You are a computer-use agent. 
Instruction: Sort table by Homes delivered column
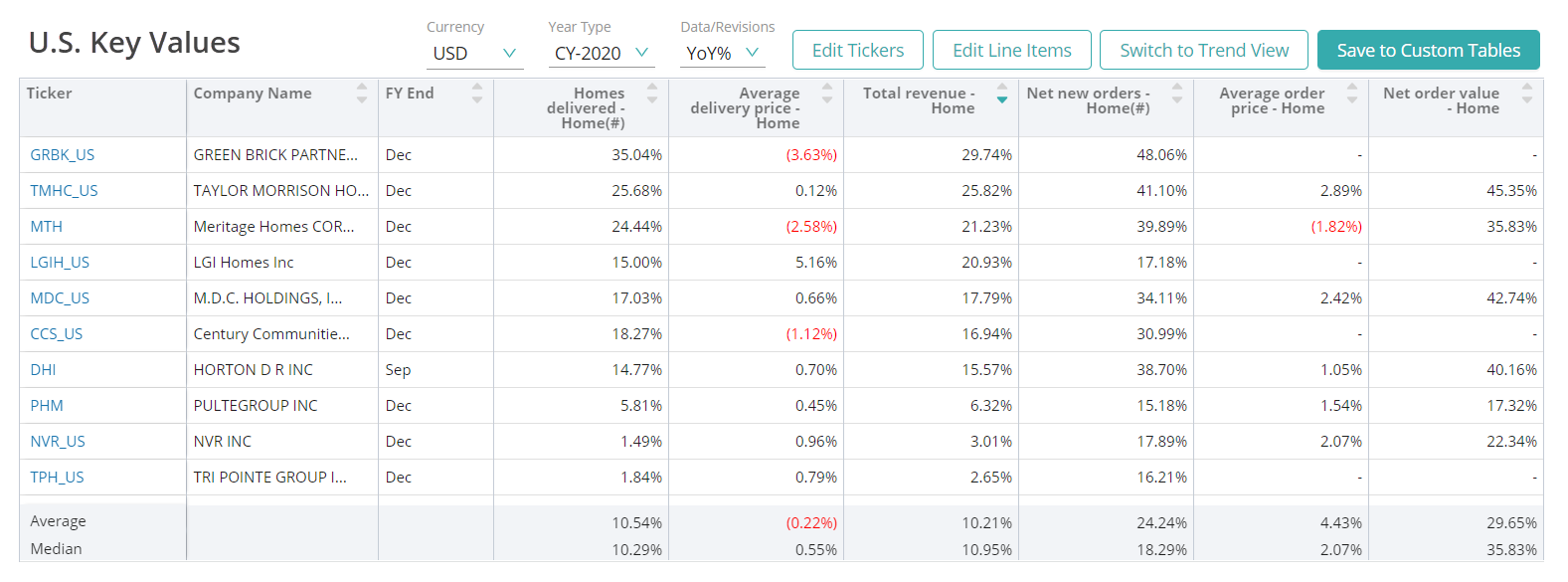pos(652,94)
